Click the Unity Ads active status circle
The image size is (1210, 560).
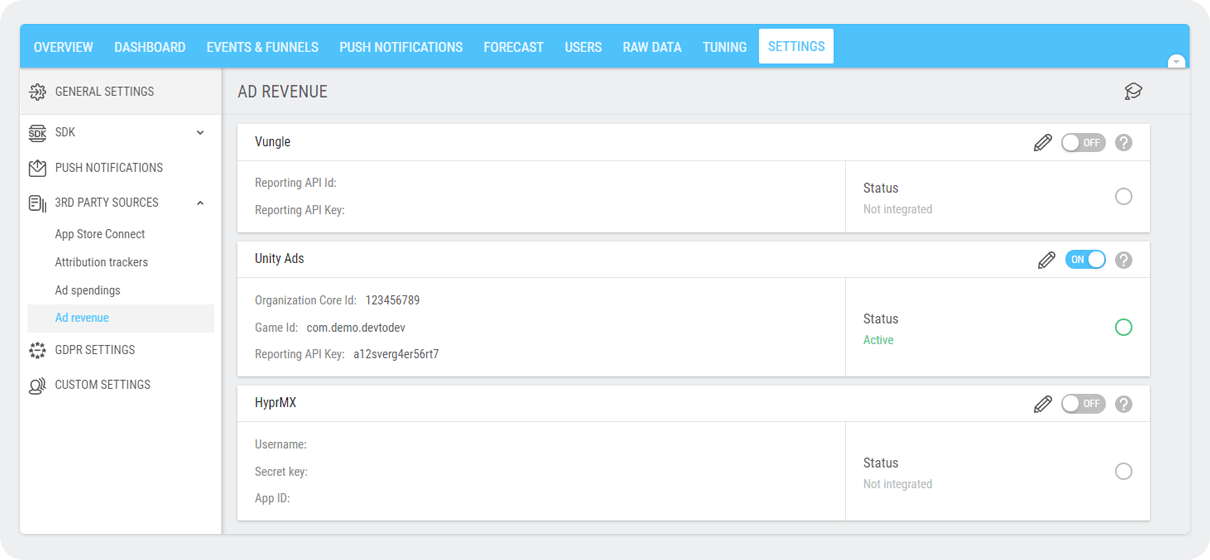(x=1123, y=327)
